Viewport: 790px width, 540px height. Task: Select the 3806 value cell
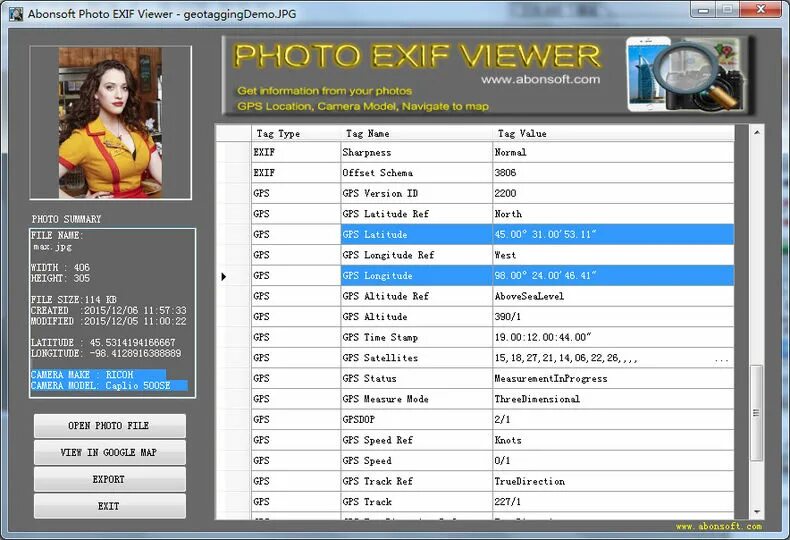pos(613,173)
